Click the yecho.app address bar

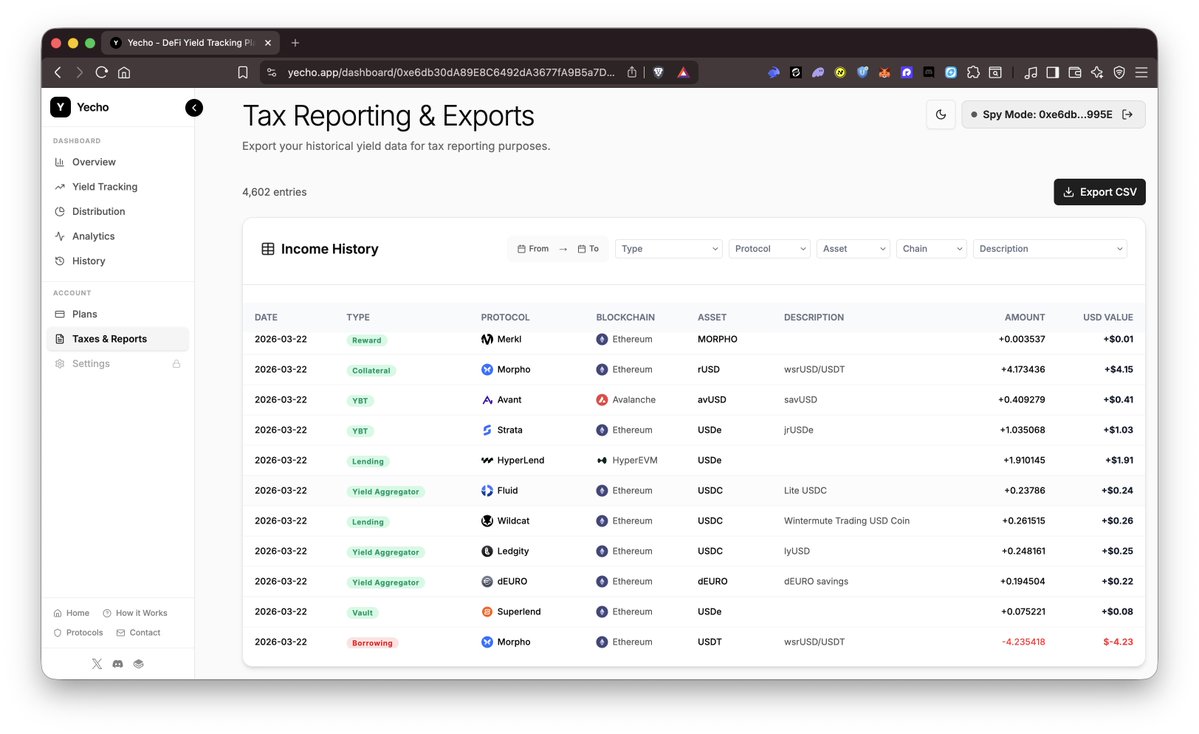[x=450, y=73]
